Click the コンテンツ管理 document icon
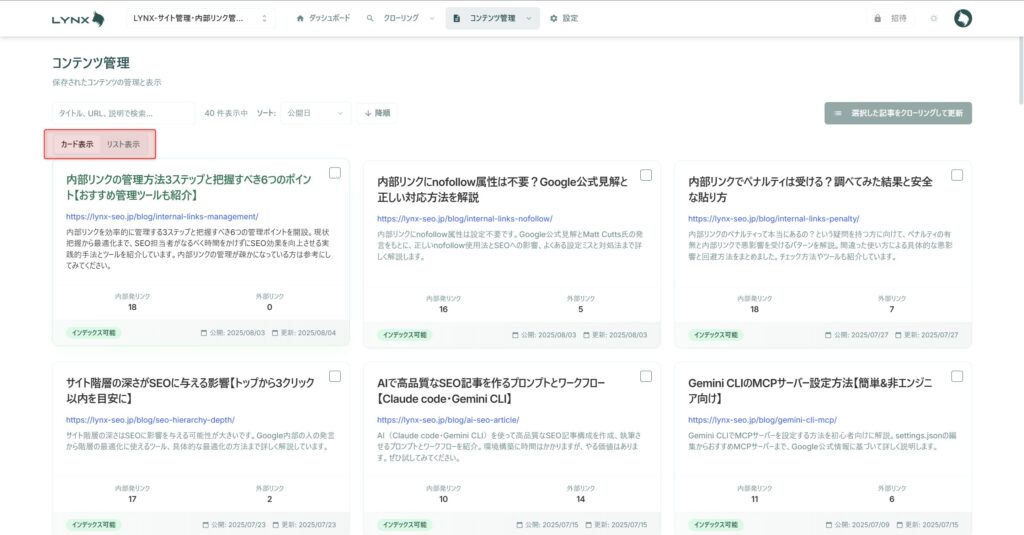 tap(457, 18)
